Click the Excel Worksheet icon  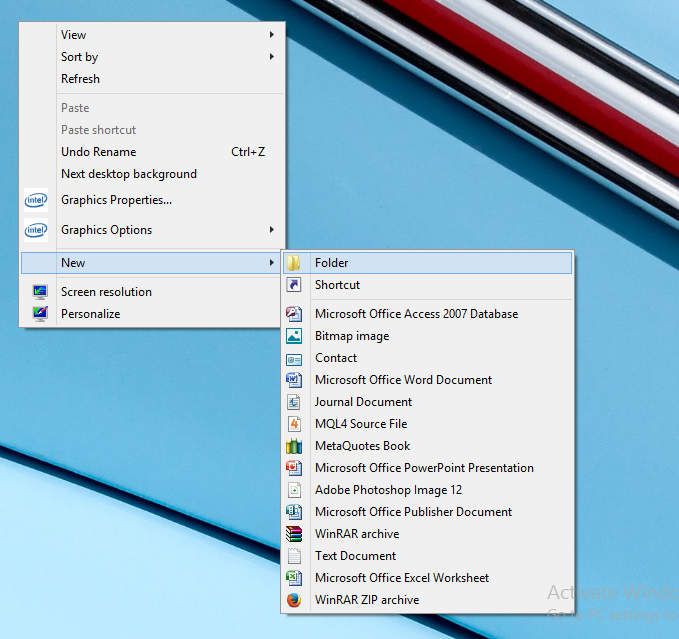[294, 578]
